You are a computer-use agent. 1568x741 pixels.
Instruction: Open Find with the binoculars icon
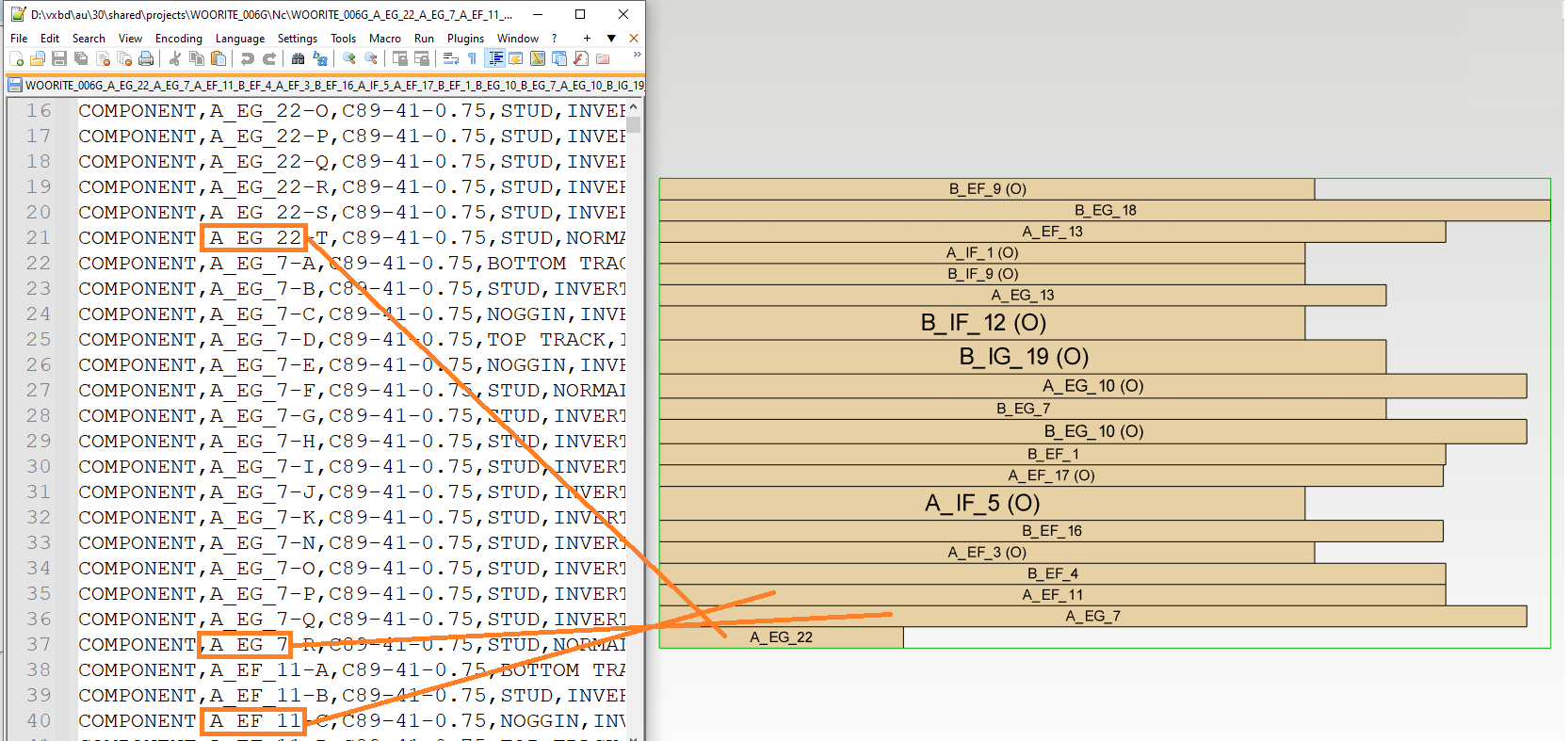[x=298, y=59]
